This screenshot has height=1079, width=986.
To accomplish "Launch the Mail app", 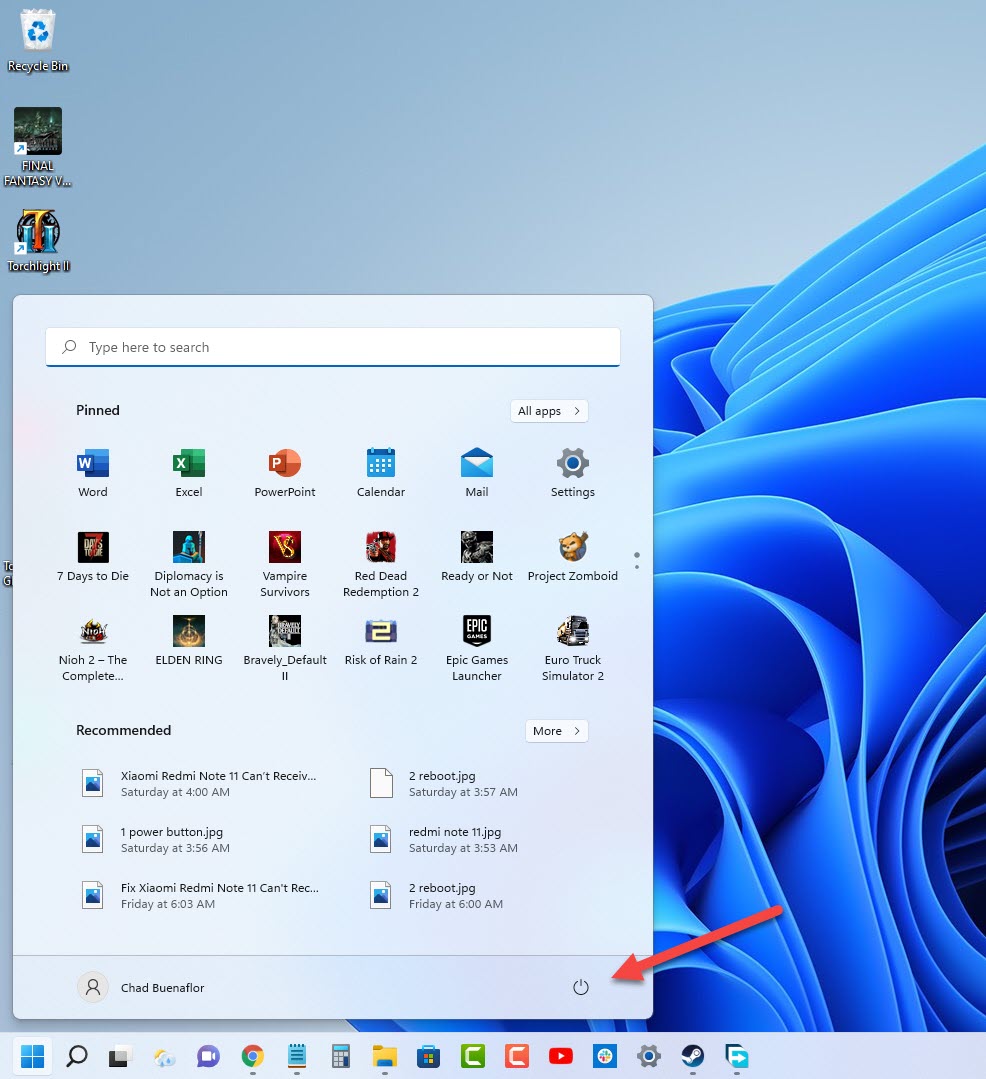I will 477,473.
